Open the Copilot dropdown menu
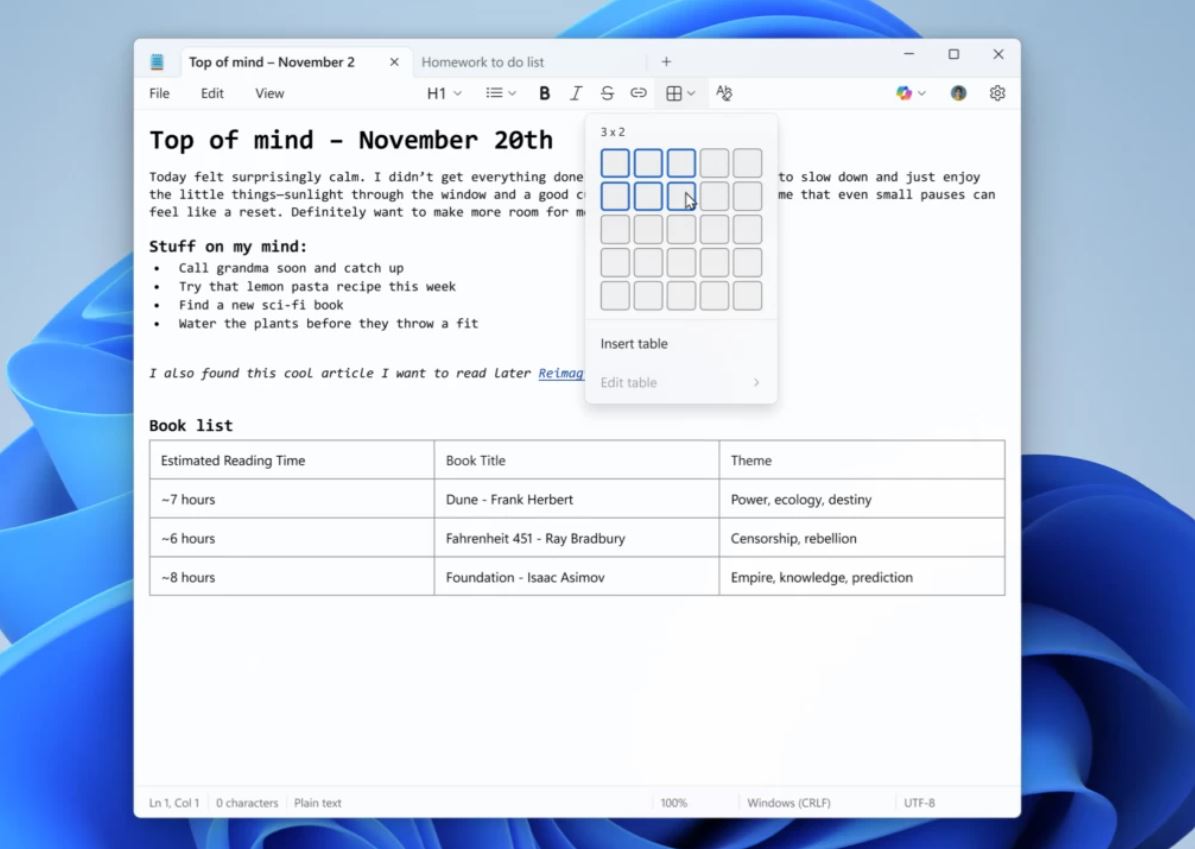1195x849 pixels. pyautogui.click(x=911, y=93)
